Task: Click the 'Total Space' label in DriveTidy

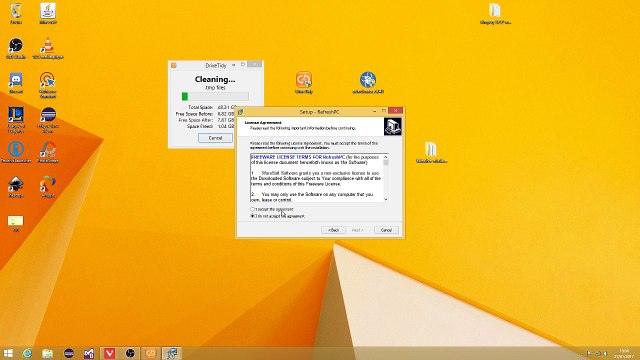Action: (200, 107)
